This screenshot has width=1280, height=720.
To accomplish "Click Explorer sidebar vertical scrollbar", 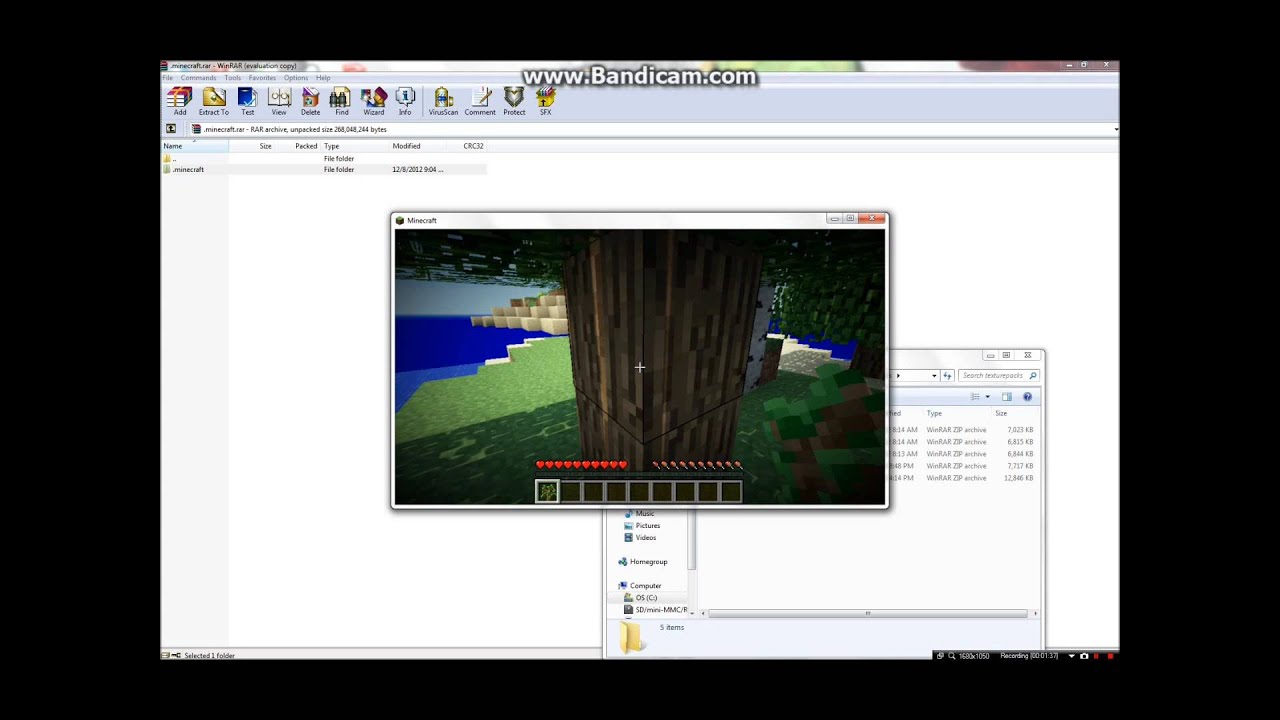I will click(691, 538).
